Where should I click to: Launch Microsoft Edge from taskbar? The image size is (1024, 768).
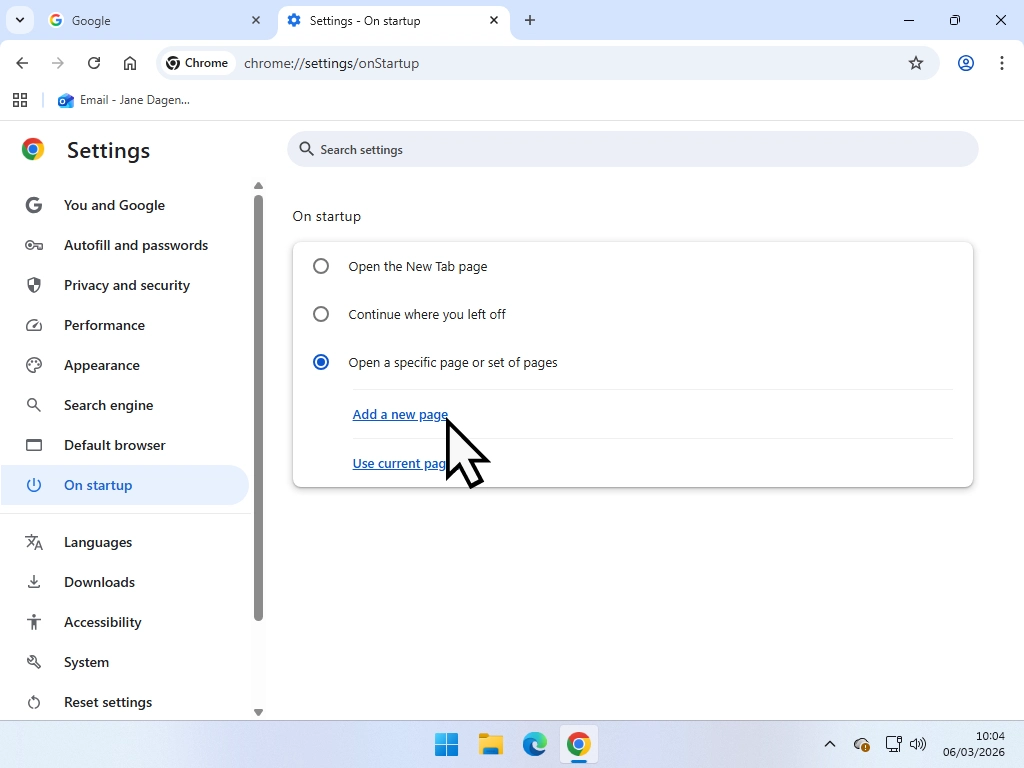tap(534, 744)
